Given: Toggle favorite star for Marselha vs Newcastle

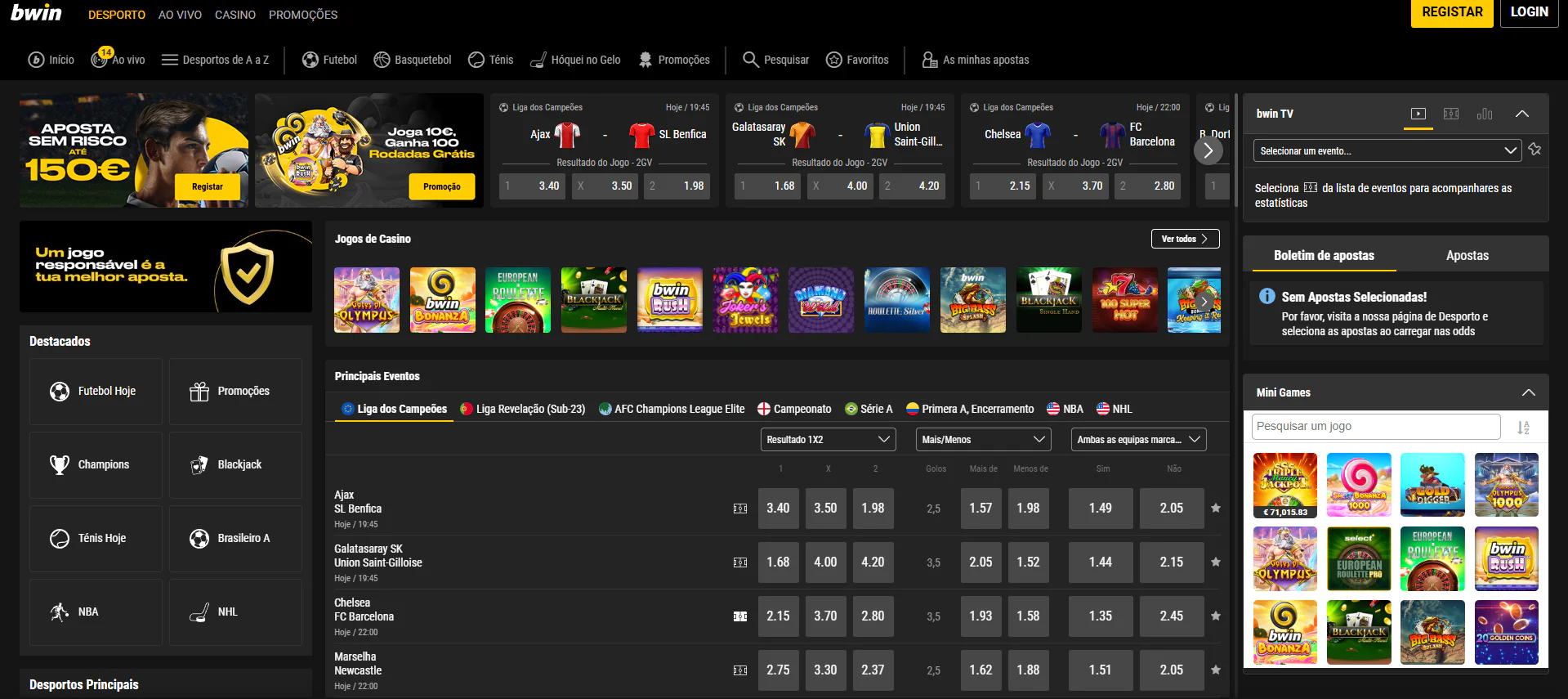Looking at the screenshot, I should (x=1216, y=670).
